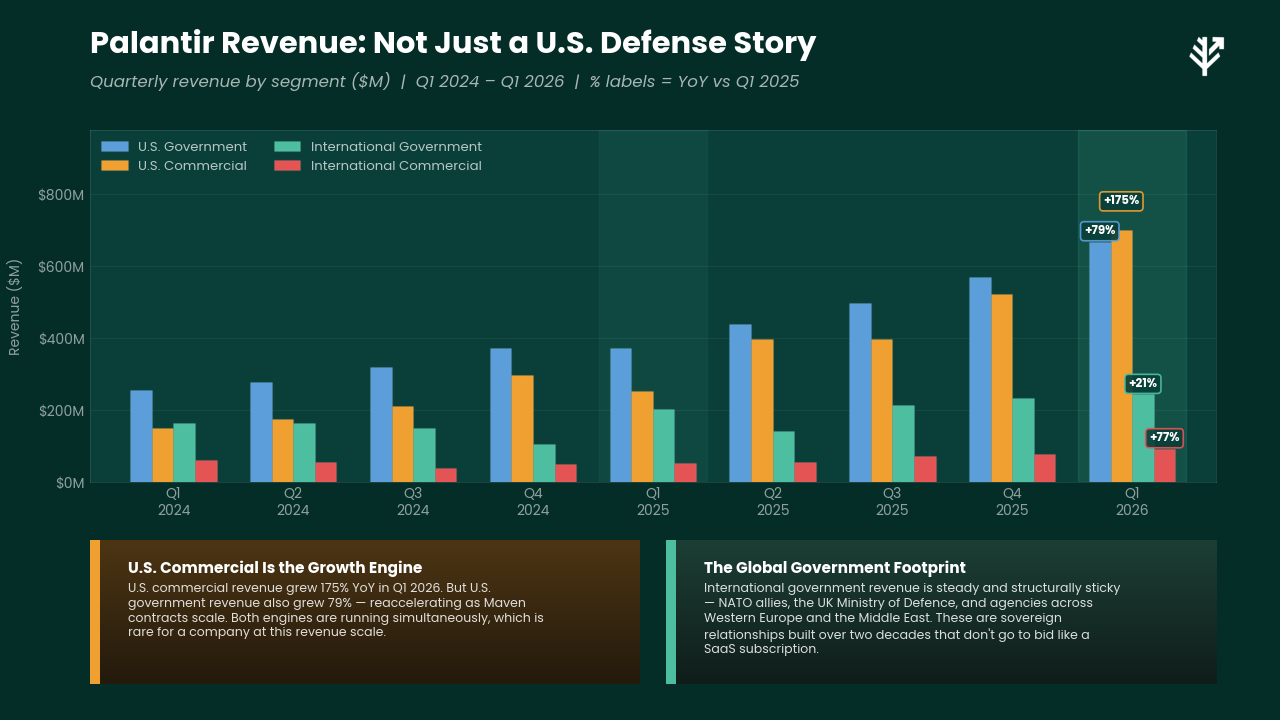Click the orange U.S. Commercial bar for Q2 2024
This screenshot has height=720, width=1280.
click(x=283, y=451)
